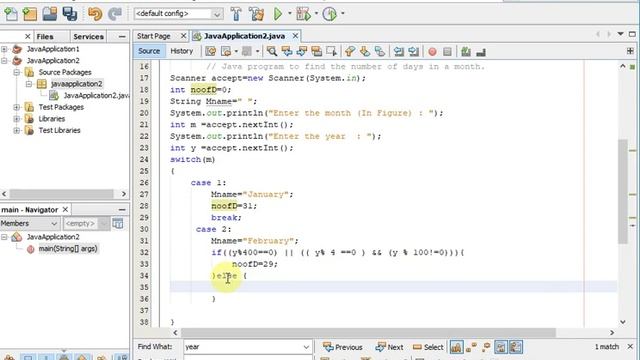
Task: Comment selected lines icon
Action: point(466,51)
